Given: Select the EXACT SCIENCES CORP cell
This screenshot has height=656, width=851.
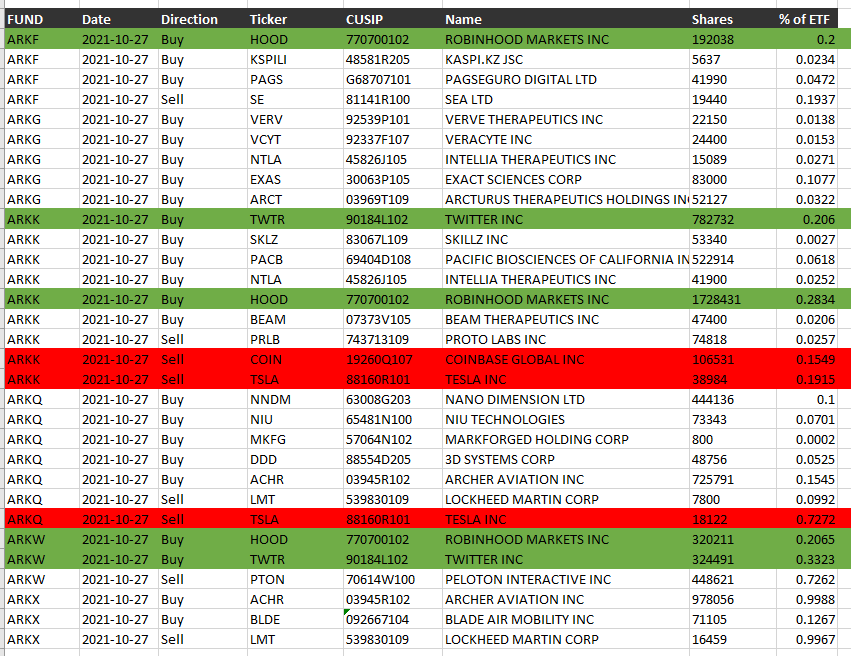Looking at the screenshot, I should (513, 179).
